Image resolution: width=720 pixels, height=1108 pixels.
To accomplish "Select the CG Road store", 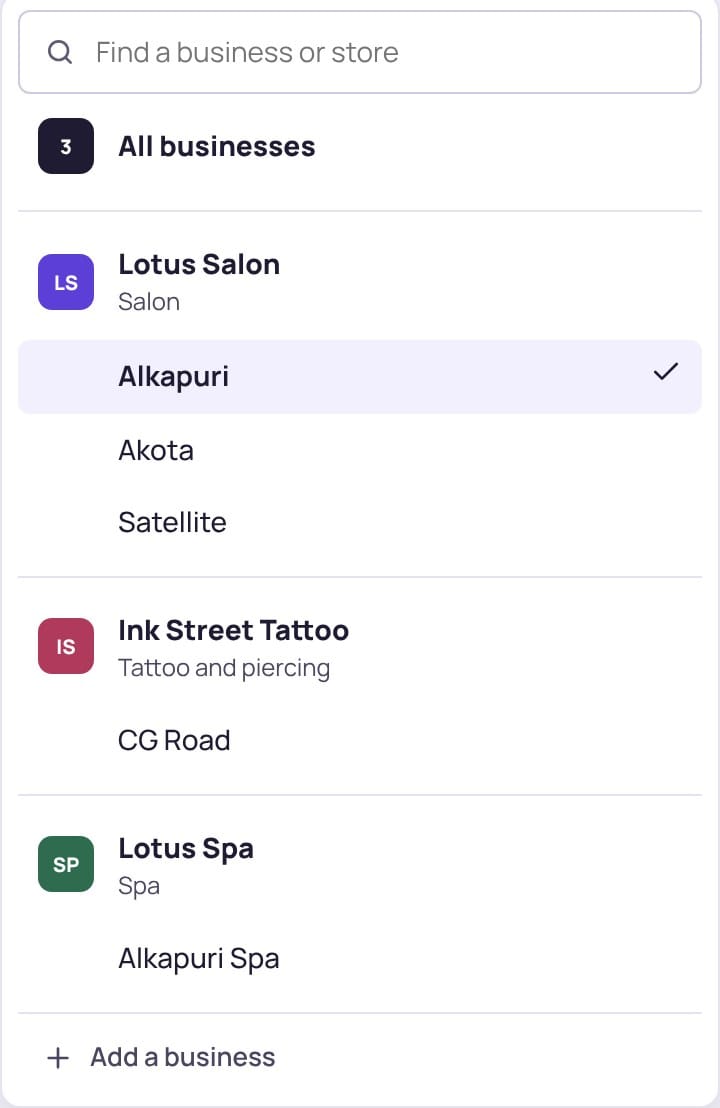I will point(360,741).
